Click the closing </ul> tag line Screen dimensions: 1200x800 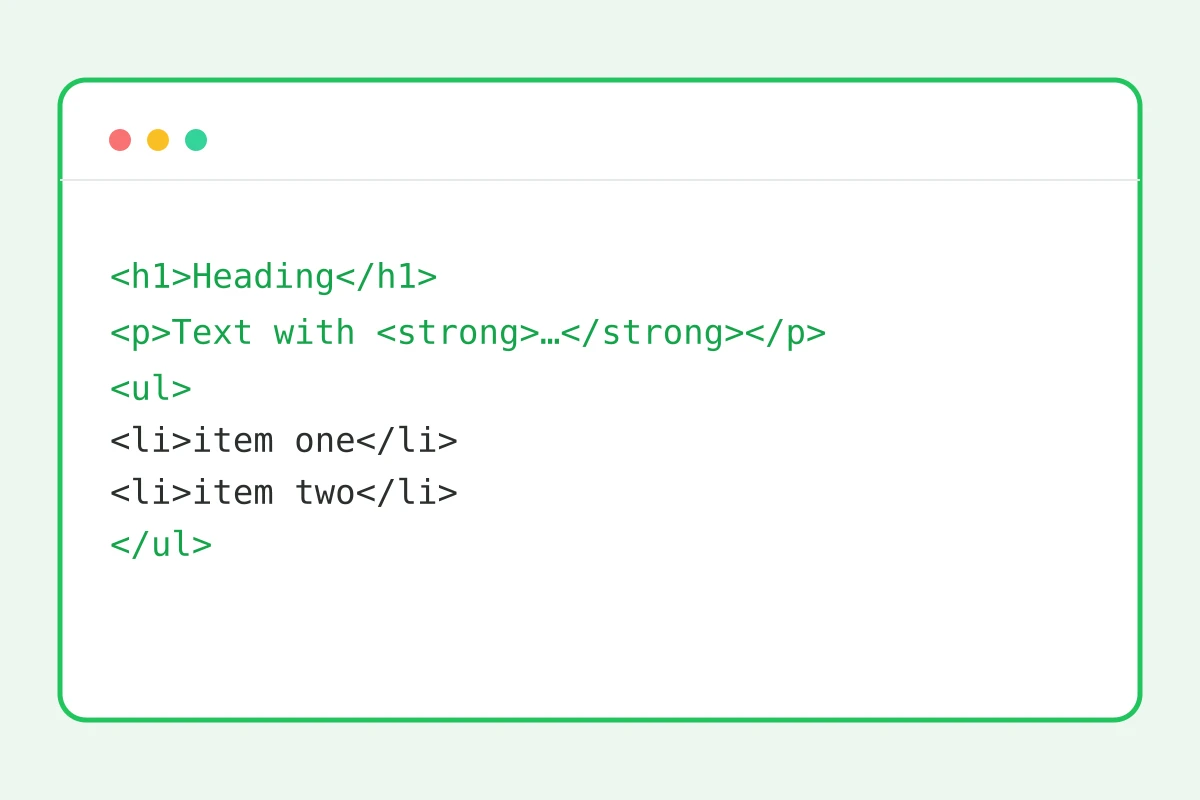coord(161,545)
